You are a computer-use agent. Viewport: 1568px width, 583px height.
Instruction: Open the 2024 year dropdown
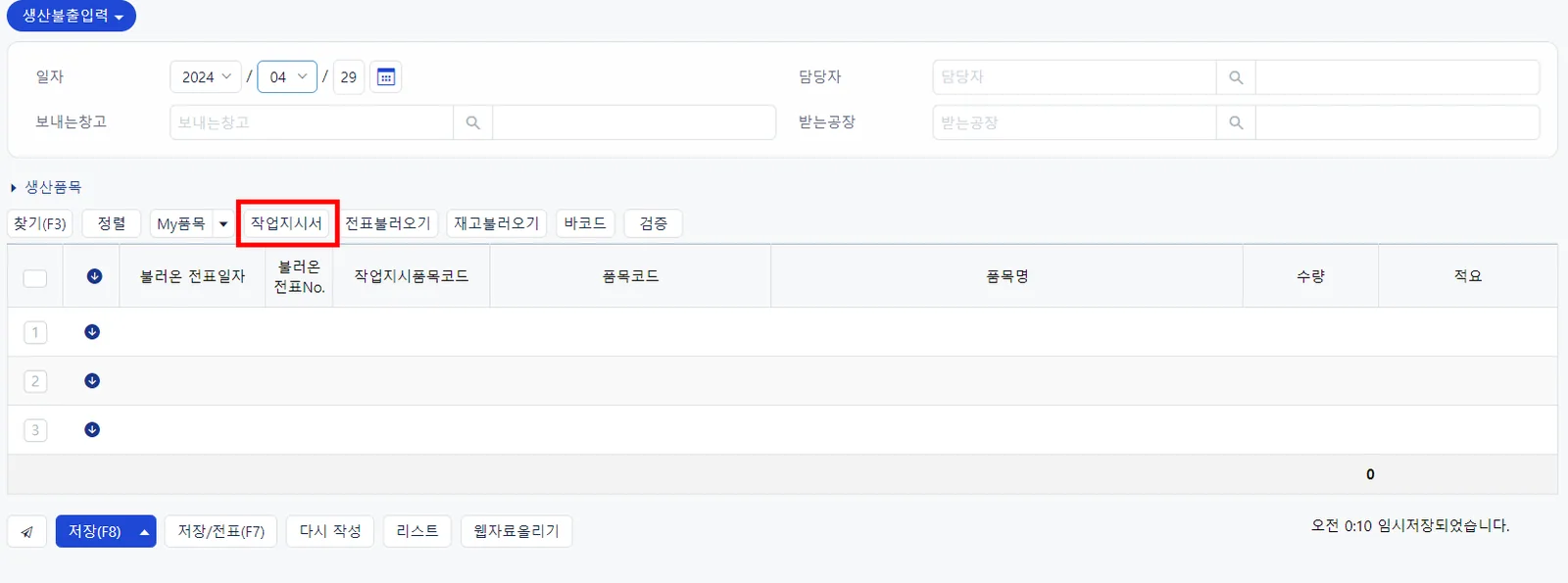[206, 76]
